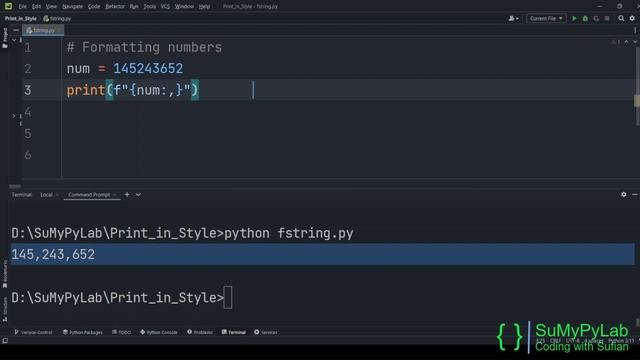Click line number 1 in the gutter
640x360 pixels.
(x=27, y=47)
